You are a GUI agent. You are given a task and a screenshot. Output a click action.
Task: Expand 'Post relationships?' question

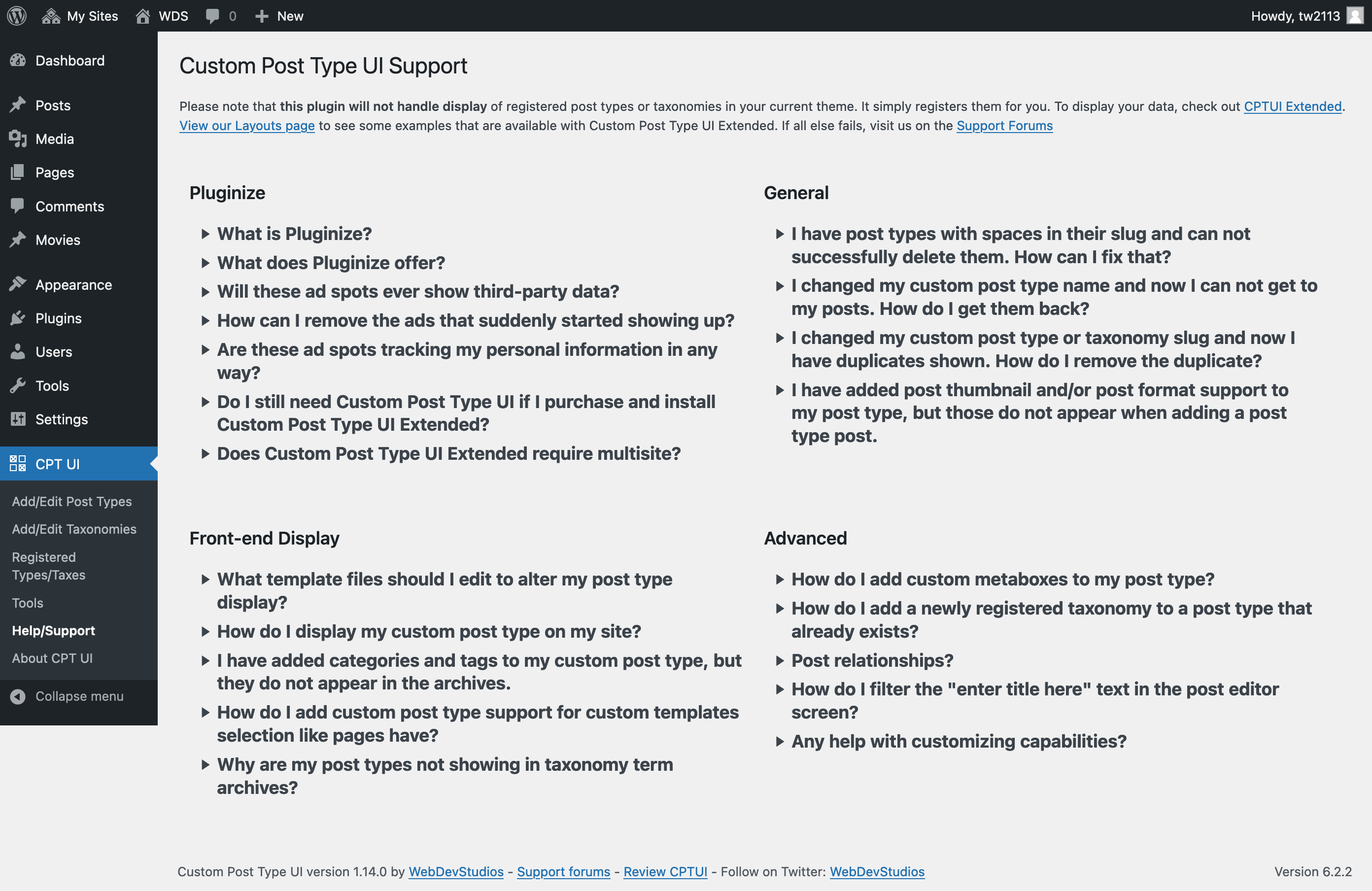pyautogui.click(x=871, y=660)
